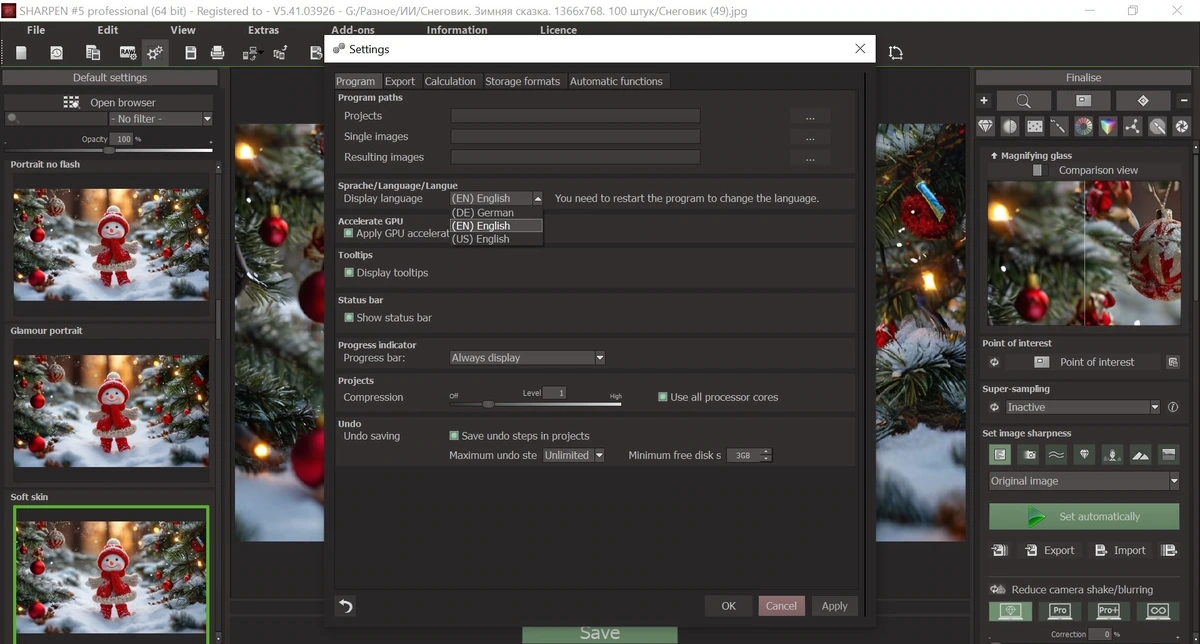This screenshot has width=1200, height=644.
Task: Click the print icon in the toolbar
Action: pyautogui.click(x=219, y=52)
